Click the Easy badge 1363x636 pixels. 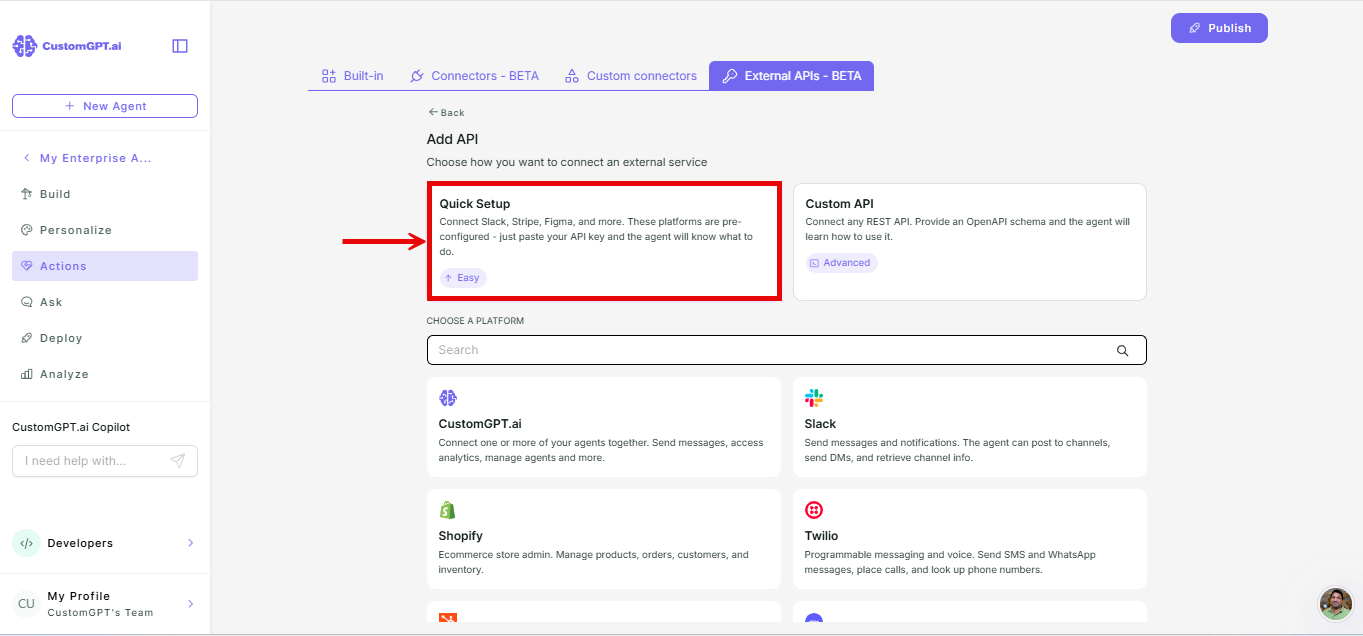463,278
